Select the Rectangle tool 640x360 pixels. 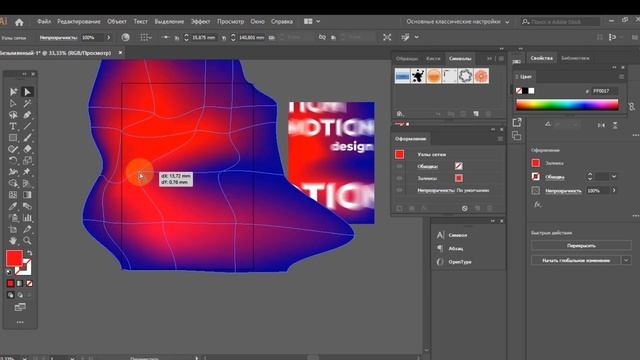point(13,138)
